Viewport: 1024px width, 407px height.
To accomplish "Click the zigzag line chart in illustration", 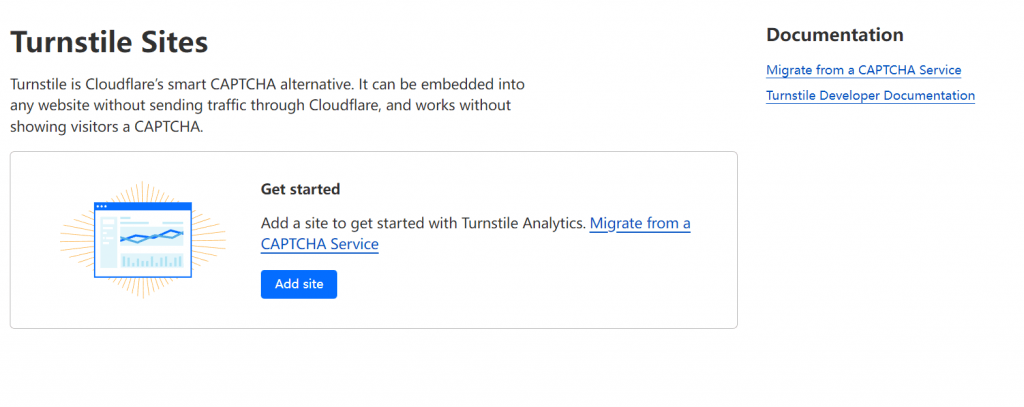I will point(152,236).
